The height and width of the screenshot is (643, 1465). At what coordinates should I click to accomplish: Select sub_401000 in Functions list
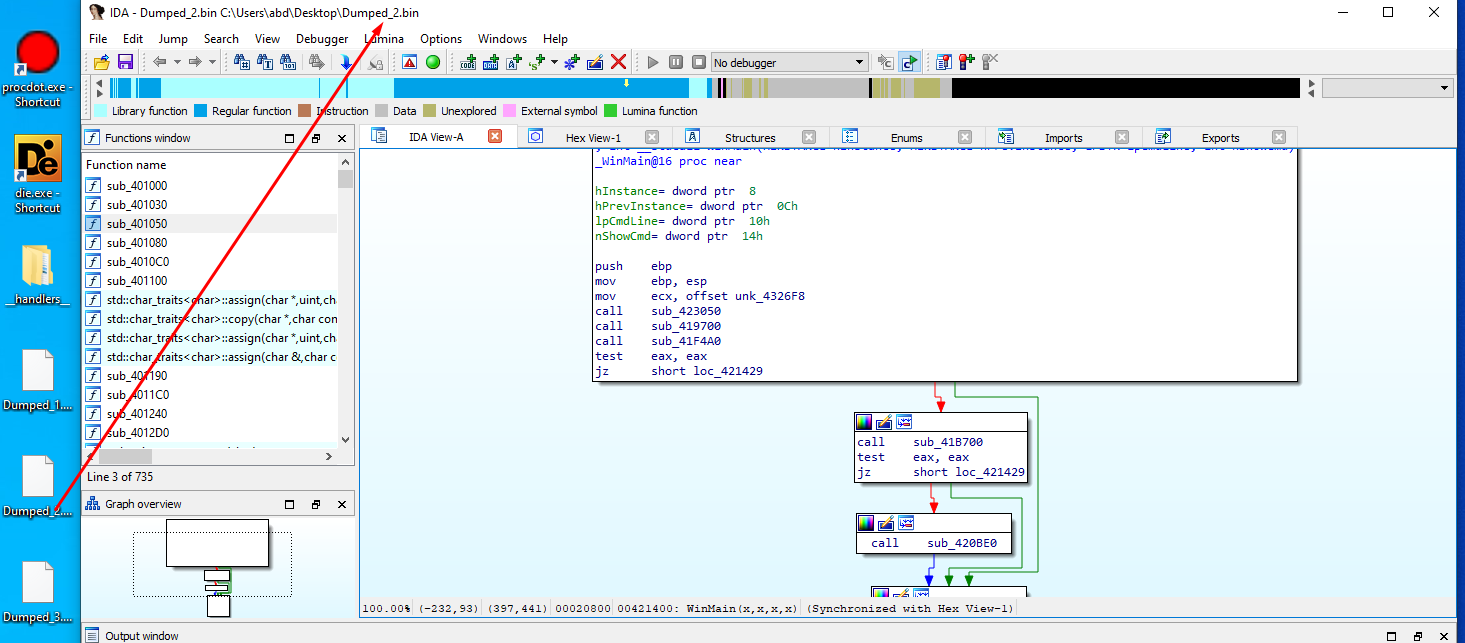tap(211, 186)
